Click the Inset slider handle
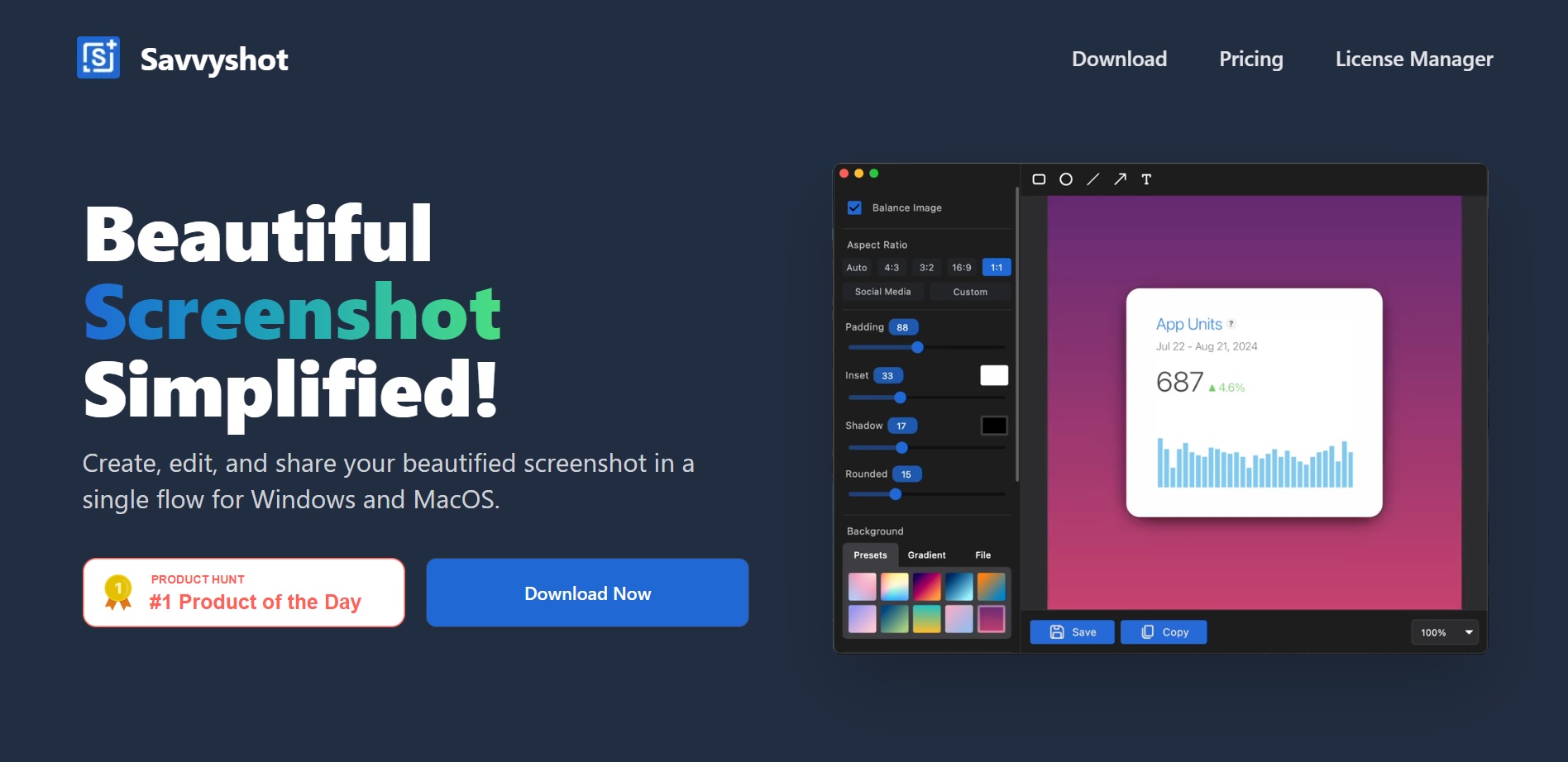1568x762 pixels. click(900, 398)
